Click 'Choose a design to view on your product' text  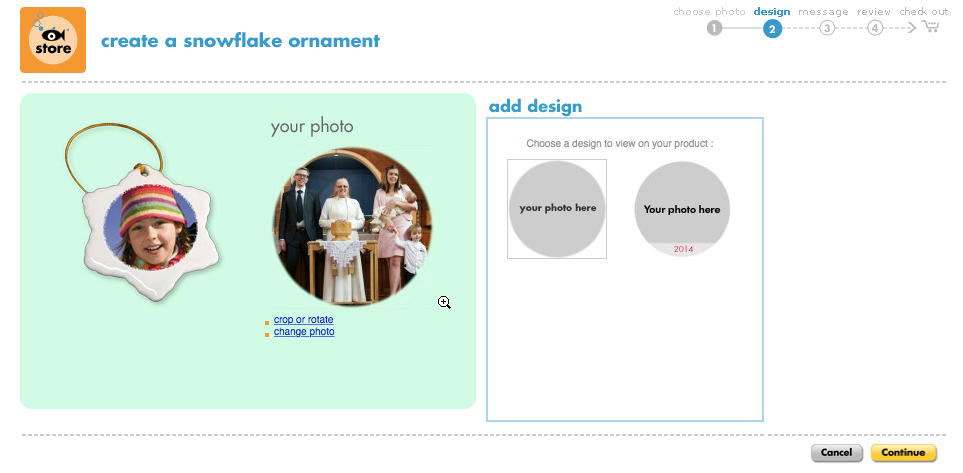coord(620,144)
